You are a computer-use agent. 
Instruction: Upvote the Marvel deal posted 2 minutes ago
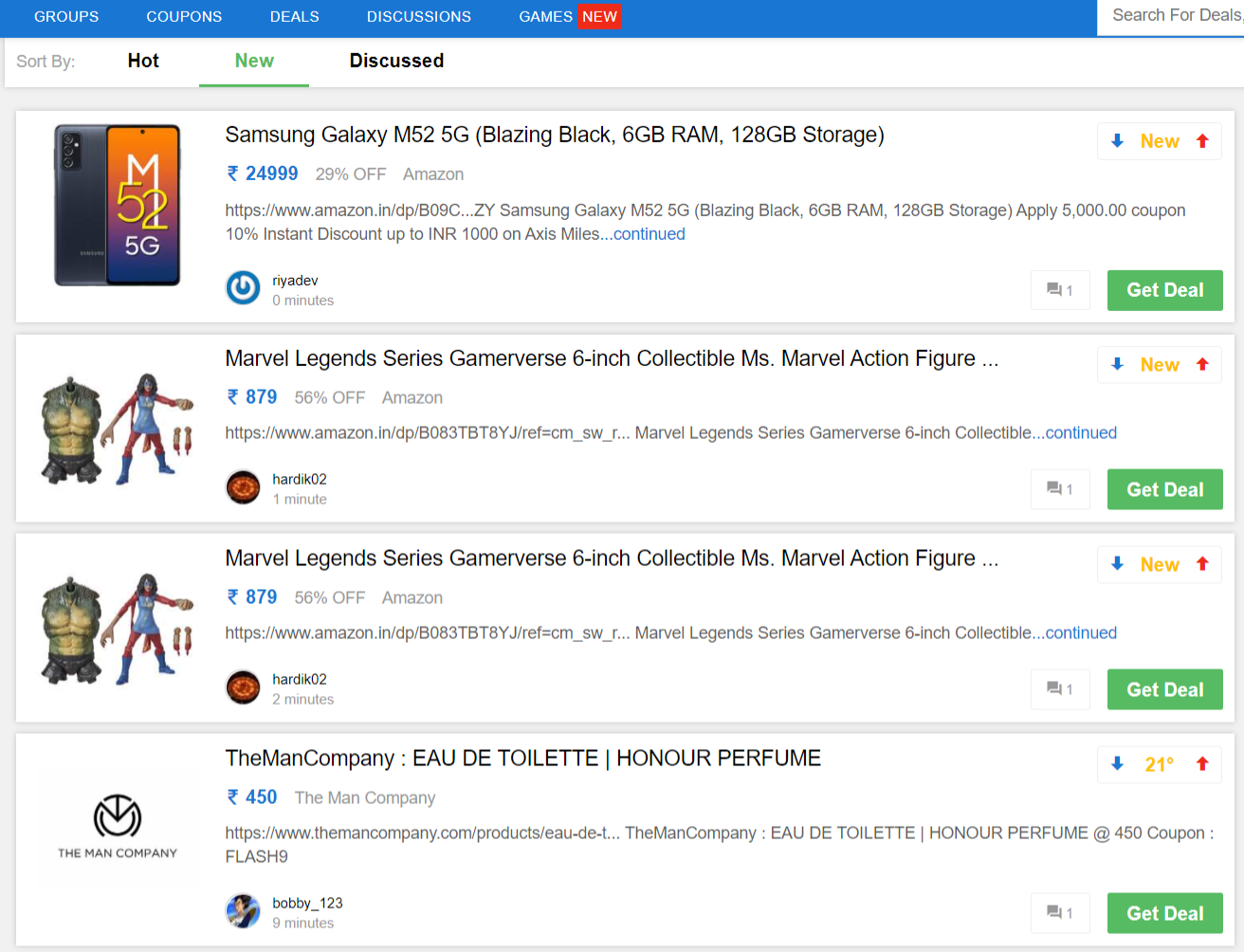point(1202,564)
